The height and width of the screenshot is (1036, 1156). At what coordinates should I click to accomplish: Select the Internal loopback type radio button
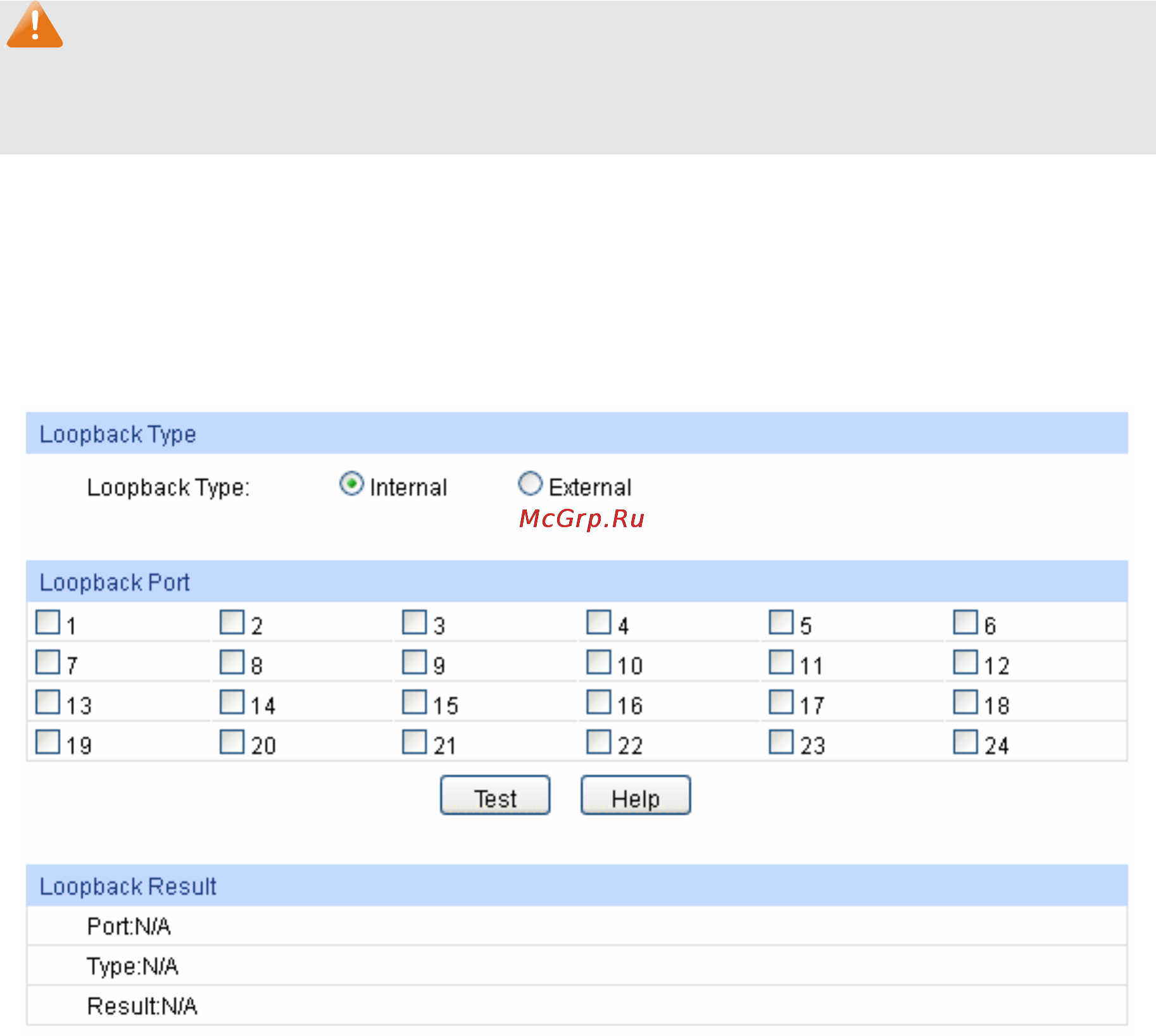coord(351,485)
